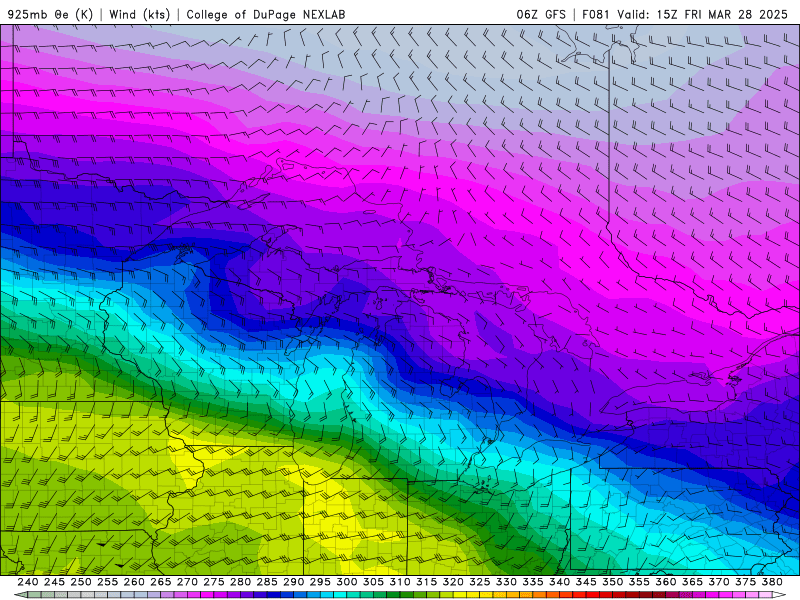Click the 265 legend value
The height and width of the screenshot is (600, 800).
click(161, 582)
